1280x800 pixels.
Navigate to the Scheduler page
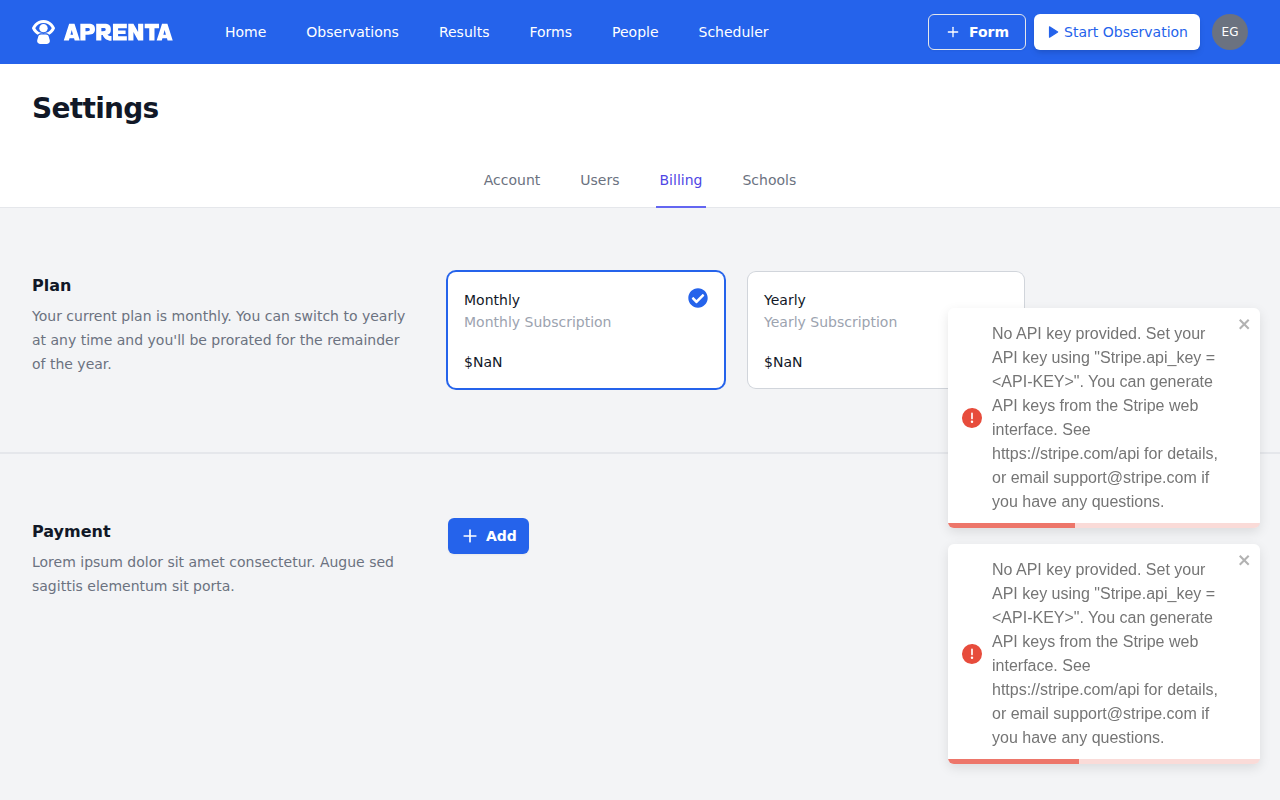pyautogui.click(x=733, y=31)
